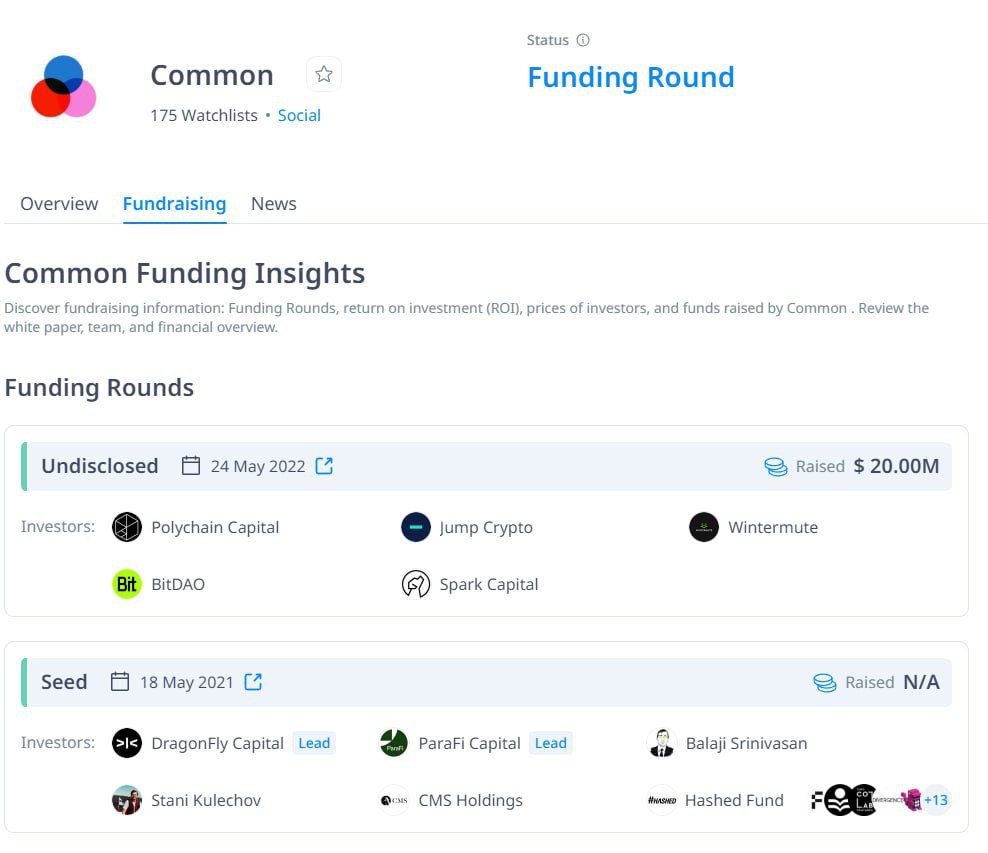Image resolution: width=988 pixels, height=853 pixels.
Task: Switch to the Overview tab
Action: click(x=59, y=203)
